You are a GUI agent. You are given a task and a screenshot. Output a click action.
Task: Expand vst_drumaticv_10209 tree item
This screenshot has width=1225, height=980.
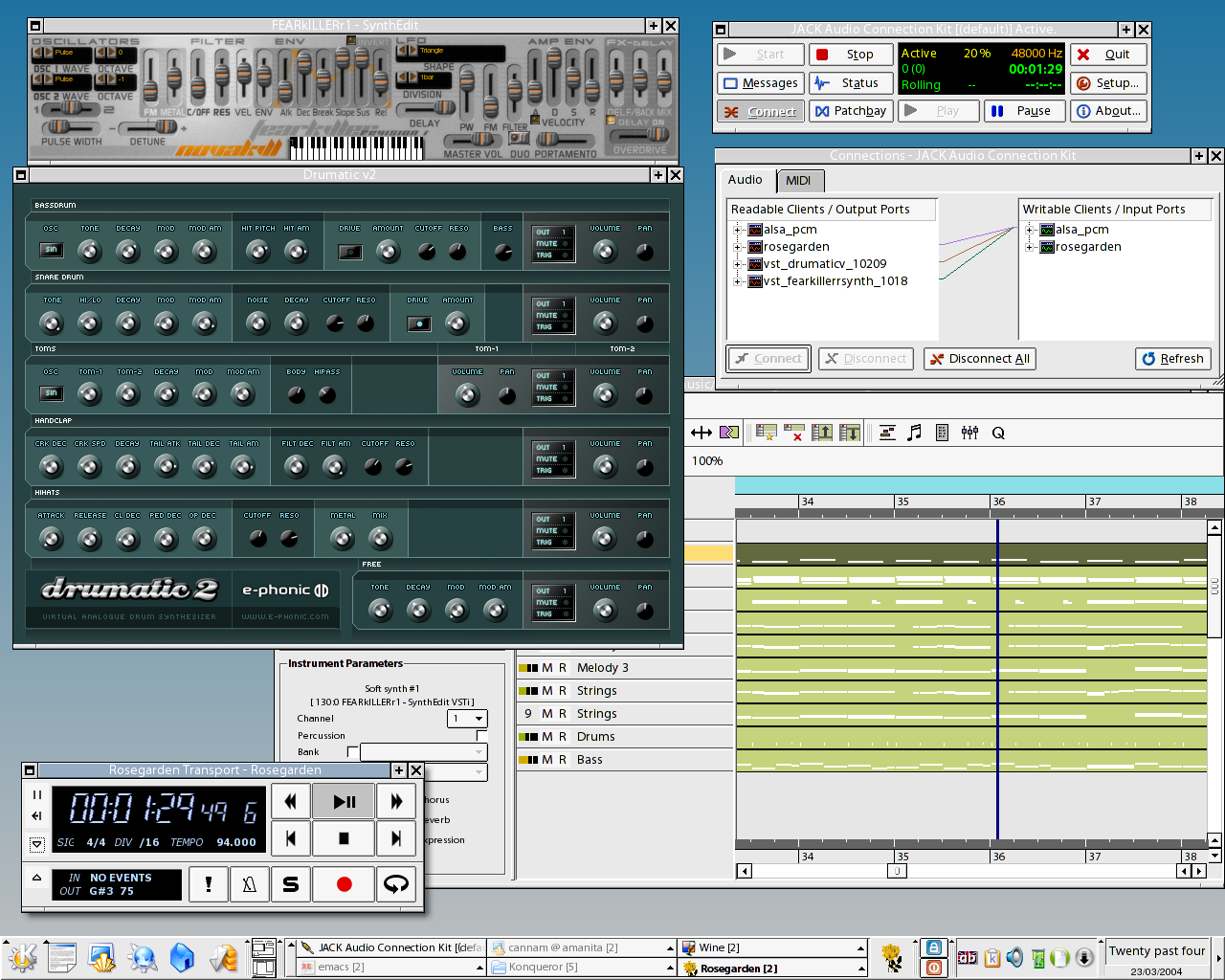point(738,264)
